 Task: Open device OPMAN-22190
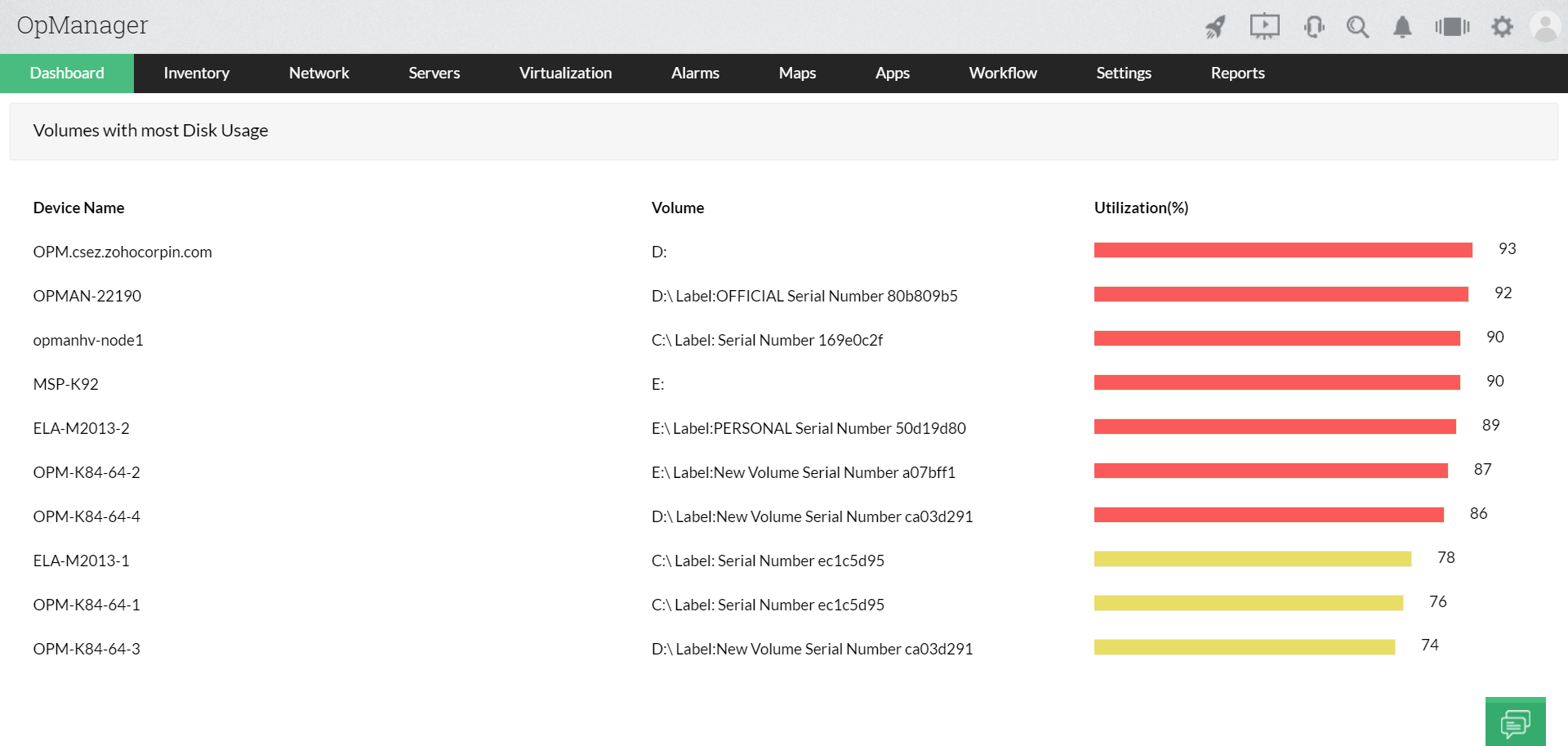pos(87,297)
